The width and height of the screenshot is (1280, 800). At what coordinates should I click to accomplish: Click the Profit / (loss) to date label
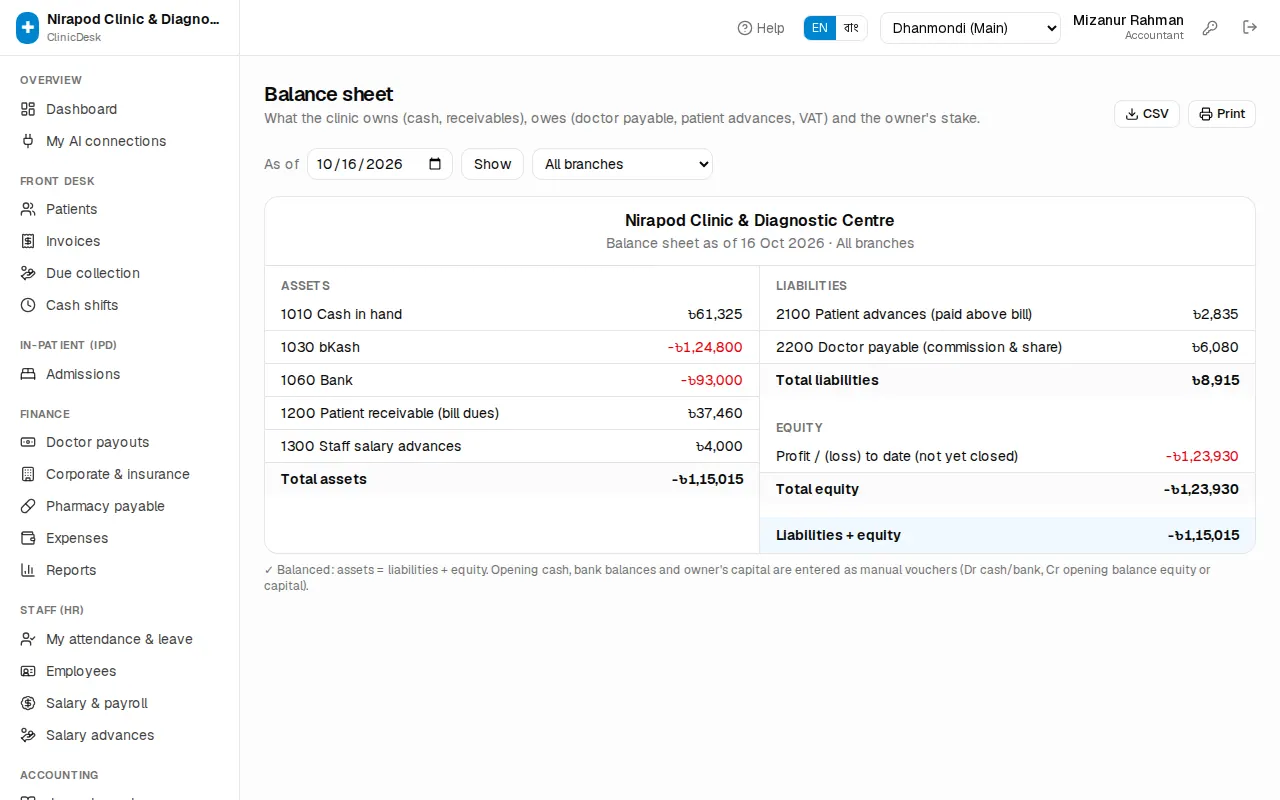click(897, 456)
